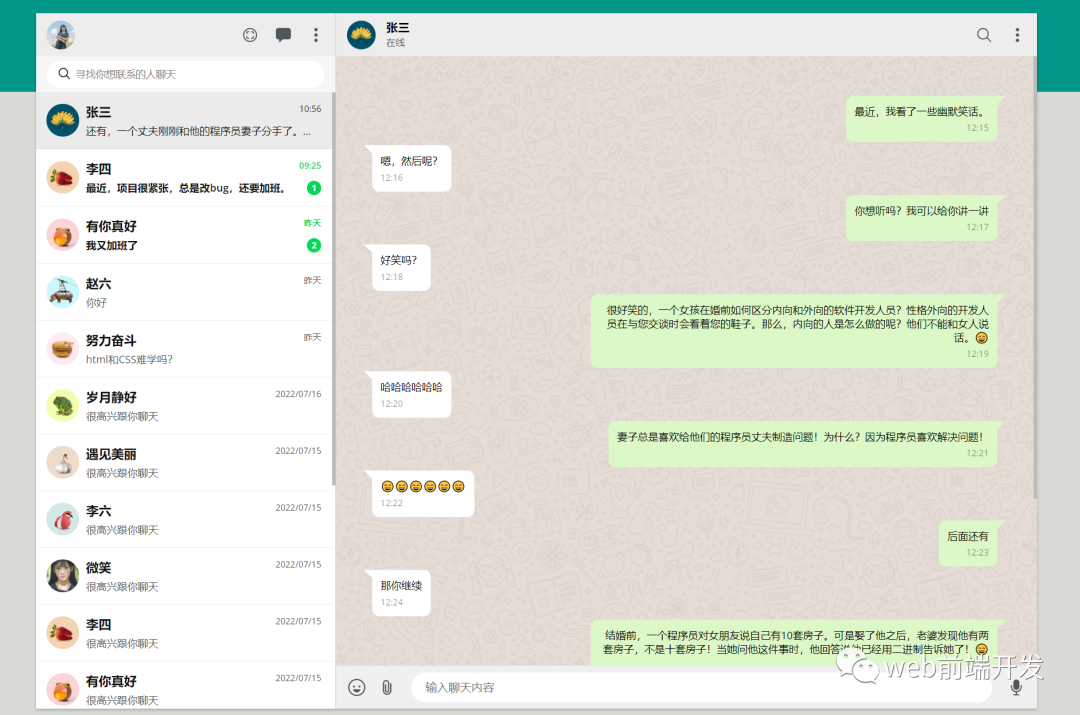
Task: Open the 努力奋斗 conversation
Action: click(x=185, y=349)
